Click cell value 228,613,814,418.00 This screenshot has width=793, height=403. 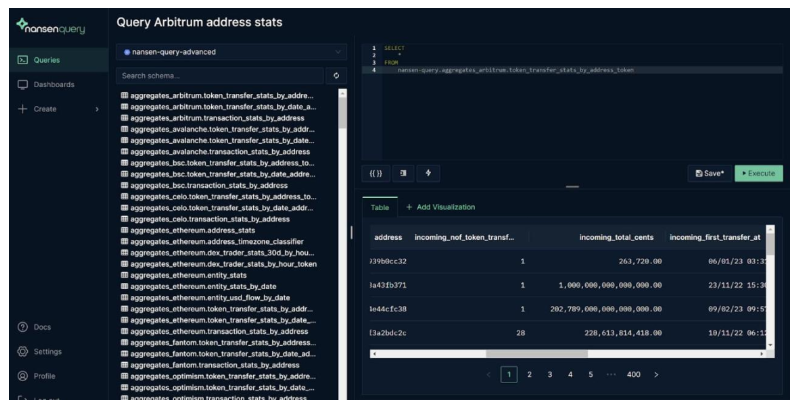623,333
